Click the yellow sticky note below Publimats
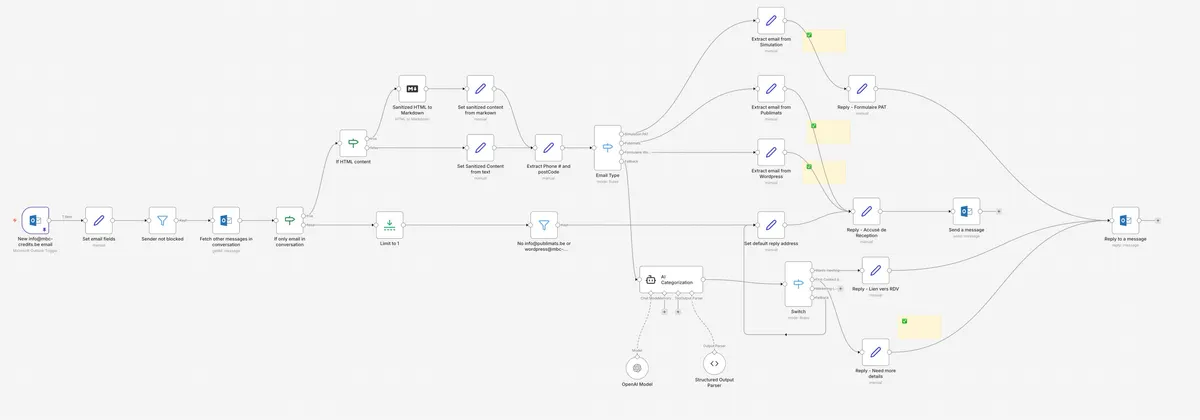 coord(829,132)
